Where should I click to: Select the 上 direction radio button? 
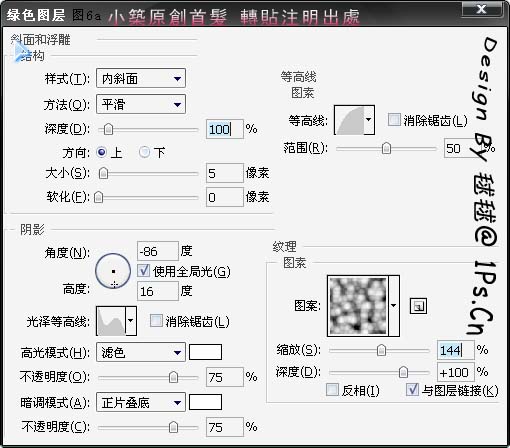coord(101,153)
